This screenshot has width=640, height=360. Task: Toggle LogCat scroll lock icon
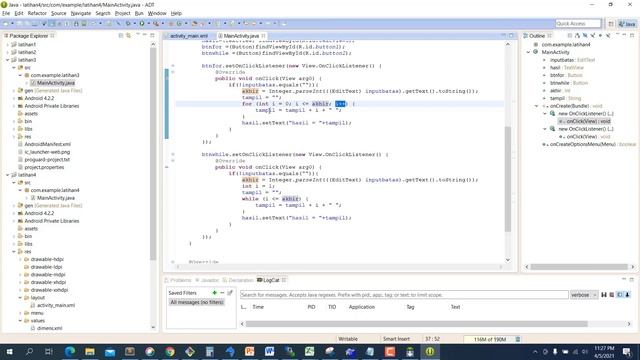pos(627,295)
